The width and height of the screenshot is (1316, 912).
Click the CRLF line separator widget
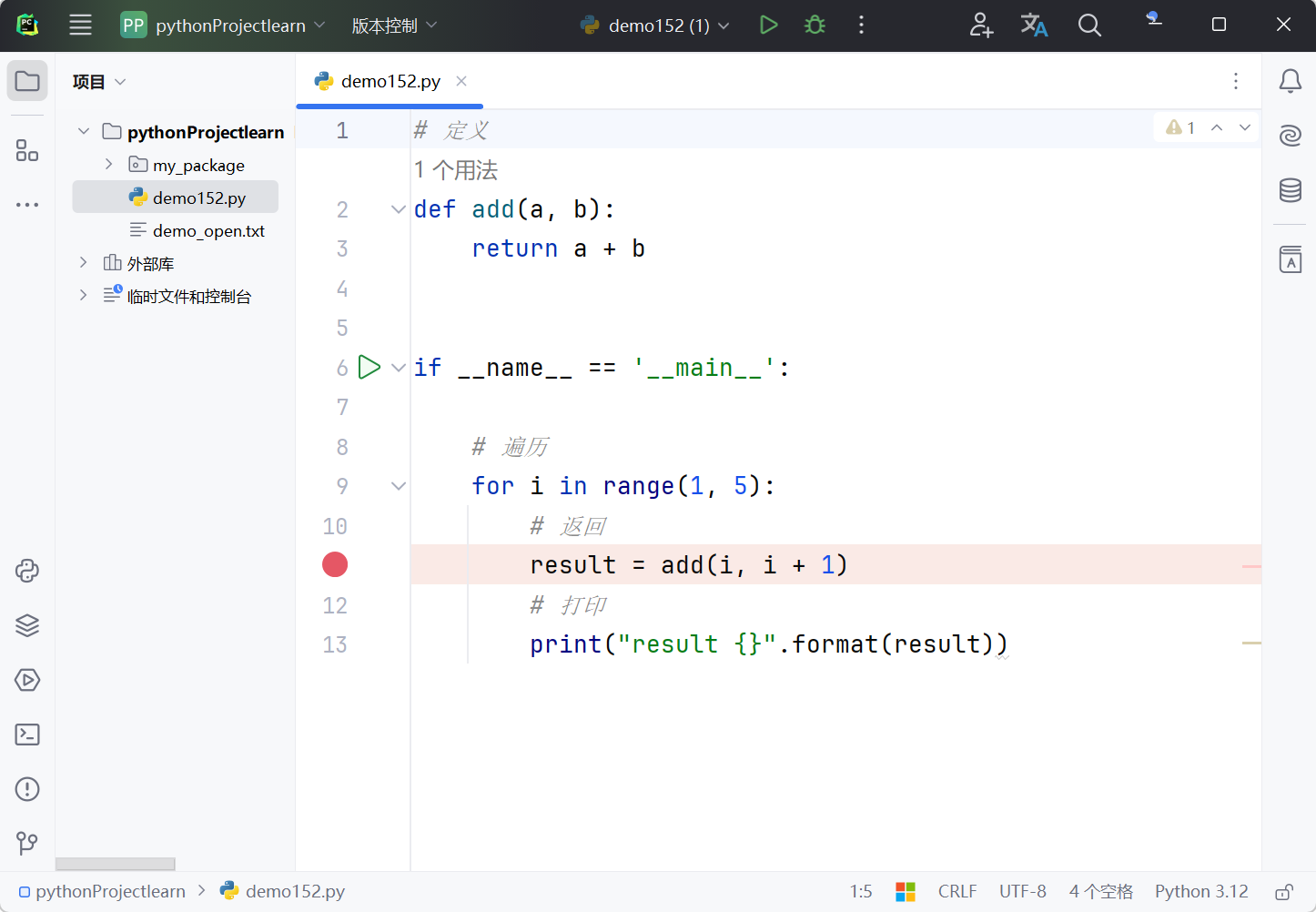[957, 892]
